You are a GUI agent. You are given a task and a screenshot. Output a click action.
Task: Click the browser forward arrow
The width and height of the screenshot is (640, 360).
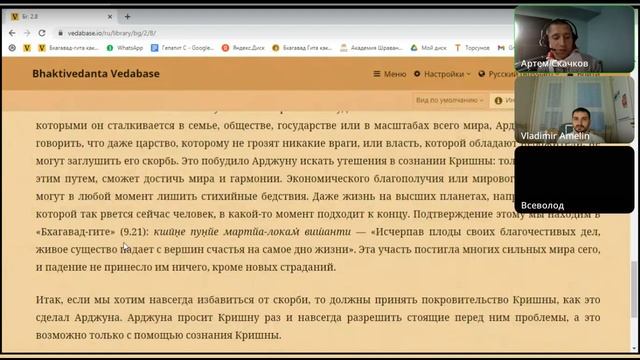(27, 33)
